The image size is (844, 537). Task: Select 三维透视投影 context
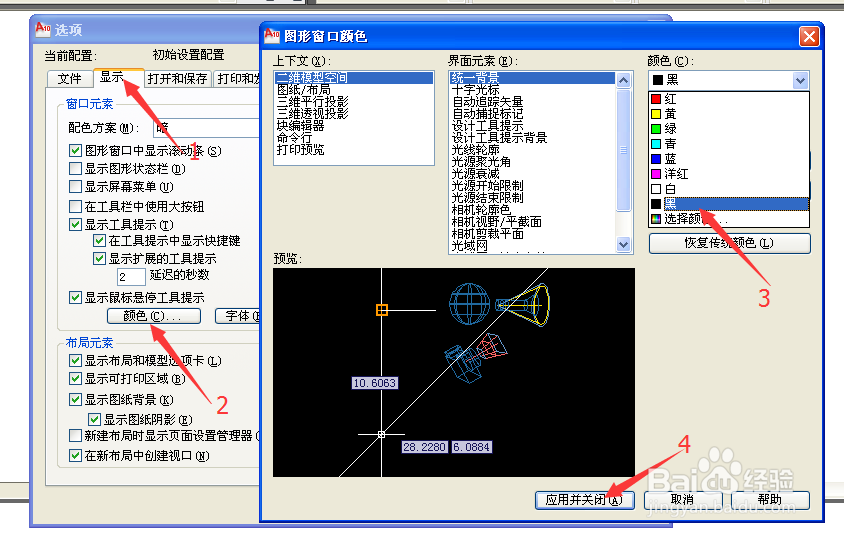pos(313,114)
